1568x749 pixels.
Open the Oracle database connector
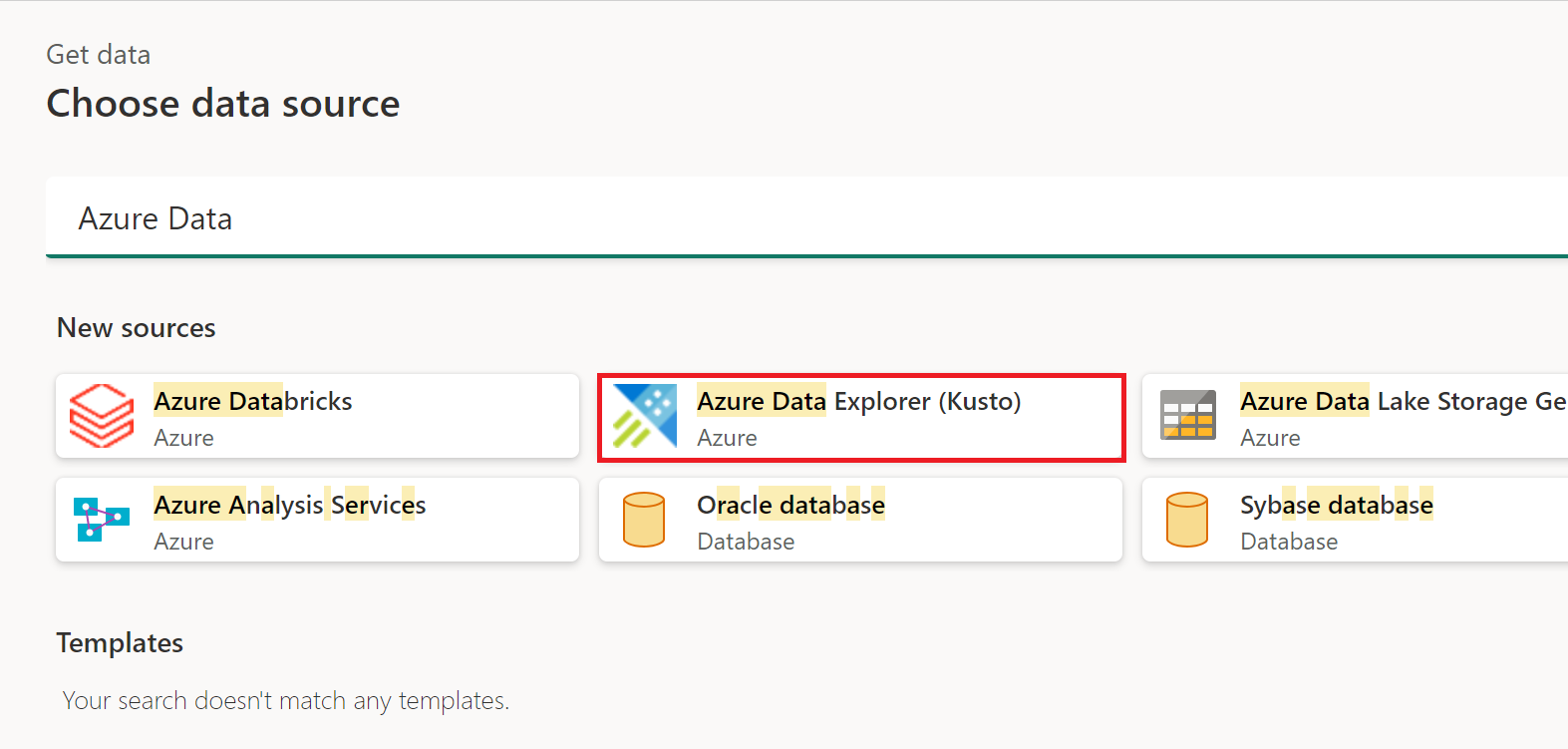tap(860, 520)
